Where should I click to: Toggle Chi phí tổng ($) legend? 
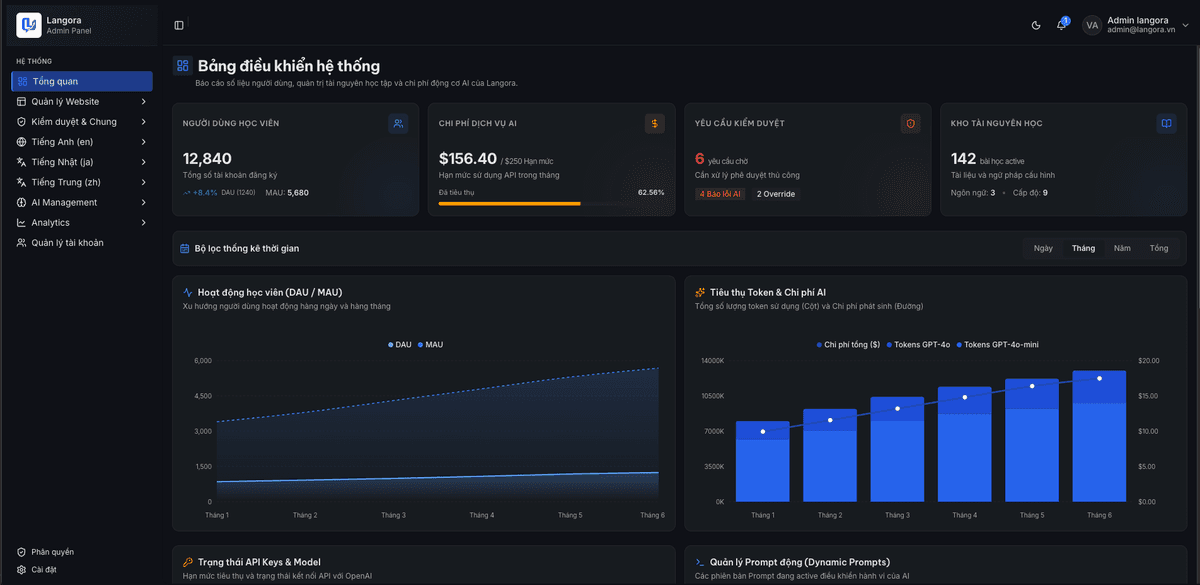tap(848, 344)
